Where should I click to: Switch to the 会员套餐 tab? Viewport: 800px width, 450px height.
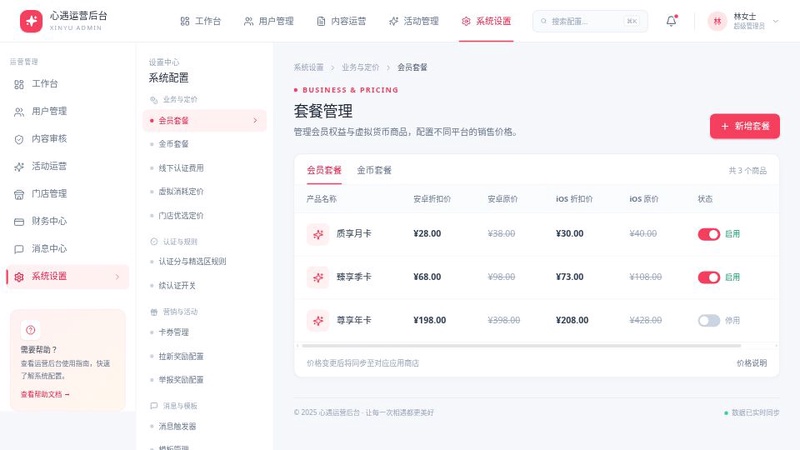[324, 170]
